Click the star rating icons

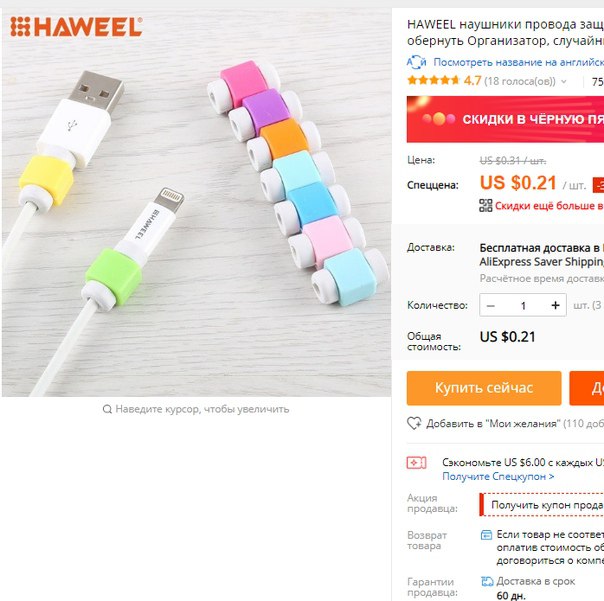click(433, 81)
